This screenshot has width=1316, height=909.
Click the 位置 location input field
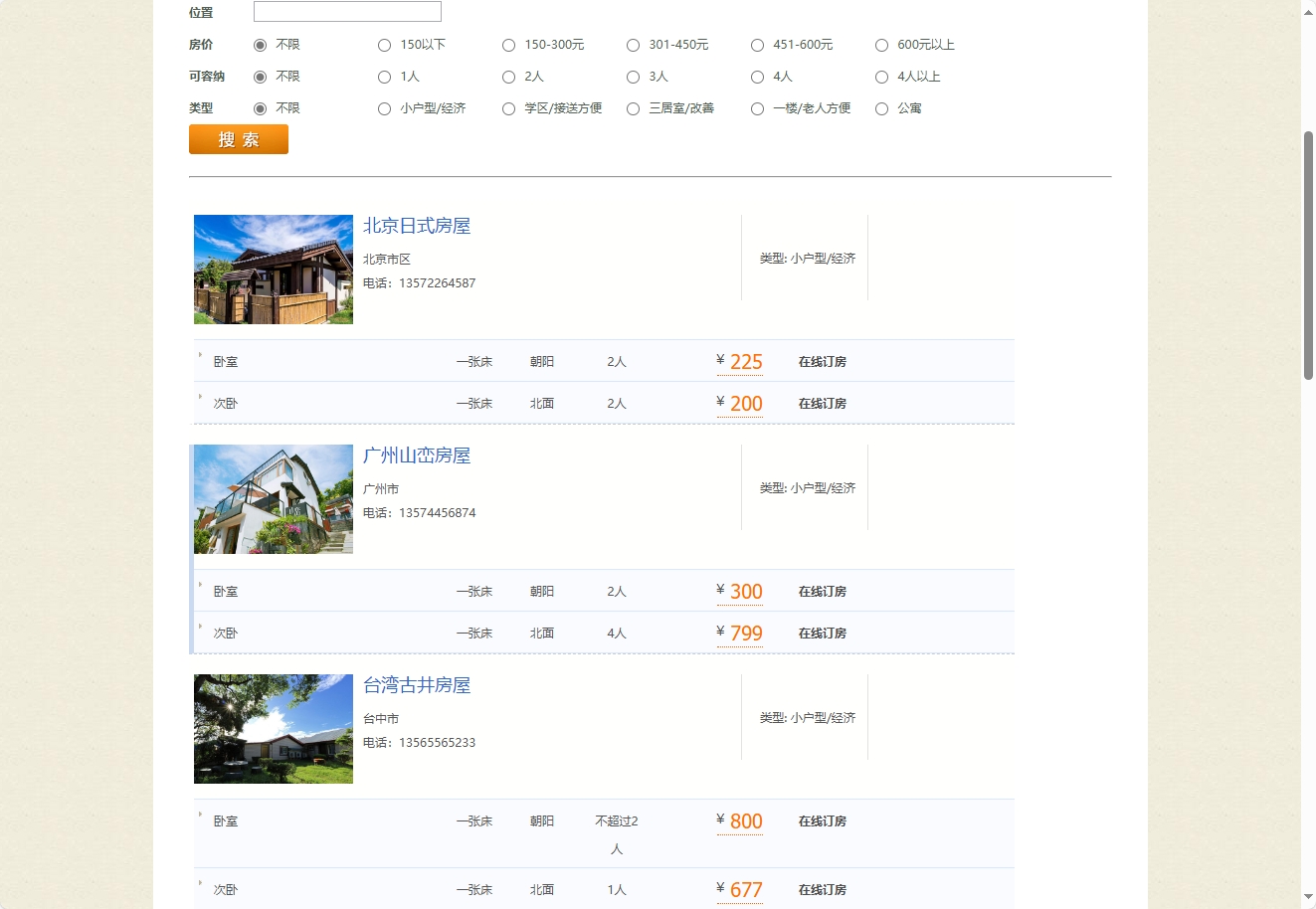point(346,11)
